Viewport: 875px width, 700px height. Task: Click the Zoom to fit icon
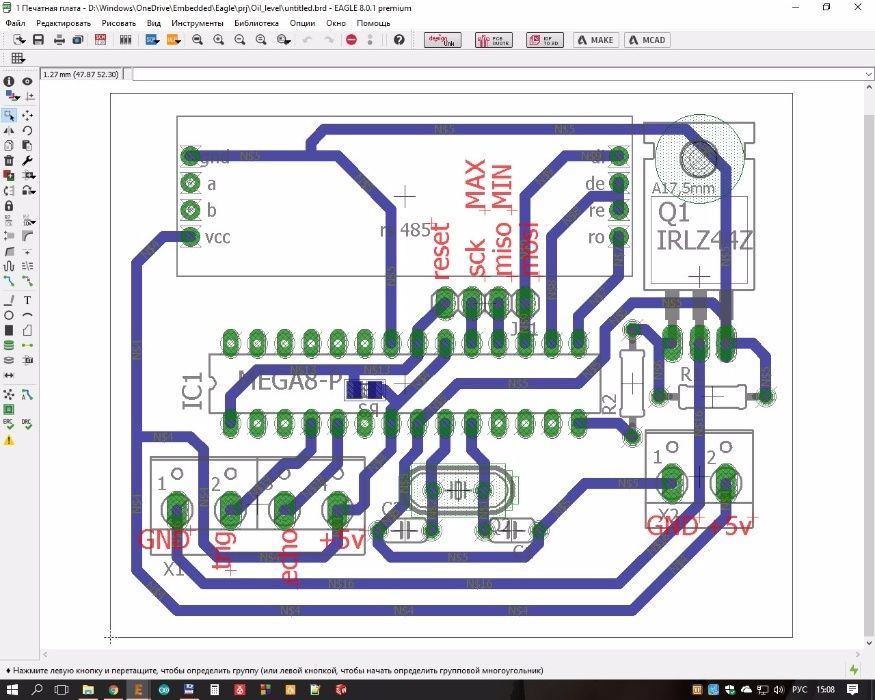[x=198, y=40]
